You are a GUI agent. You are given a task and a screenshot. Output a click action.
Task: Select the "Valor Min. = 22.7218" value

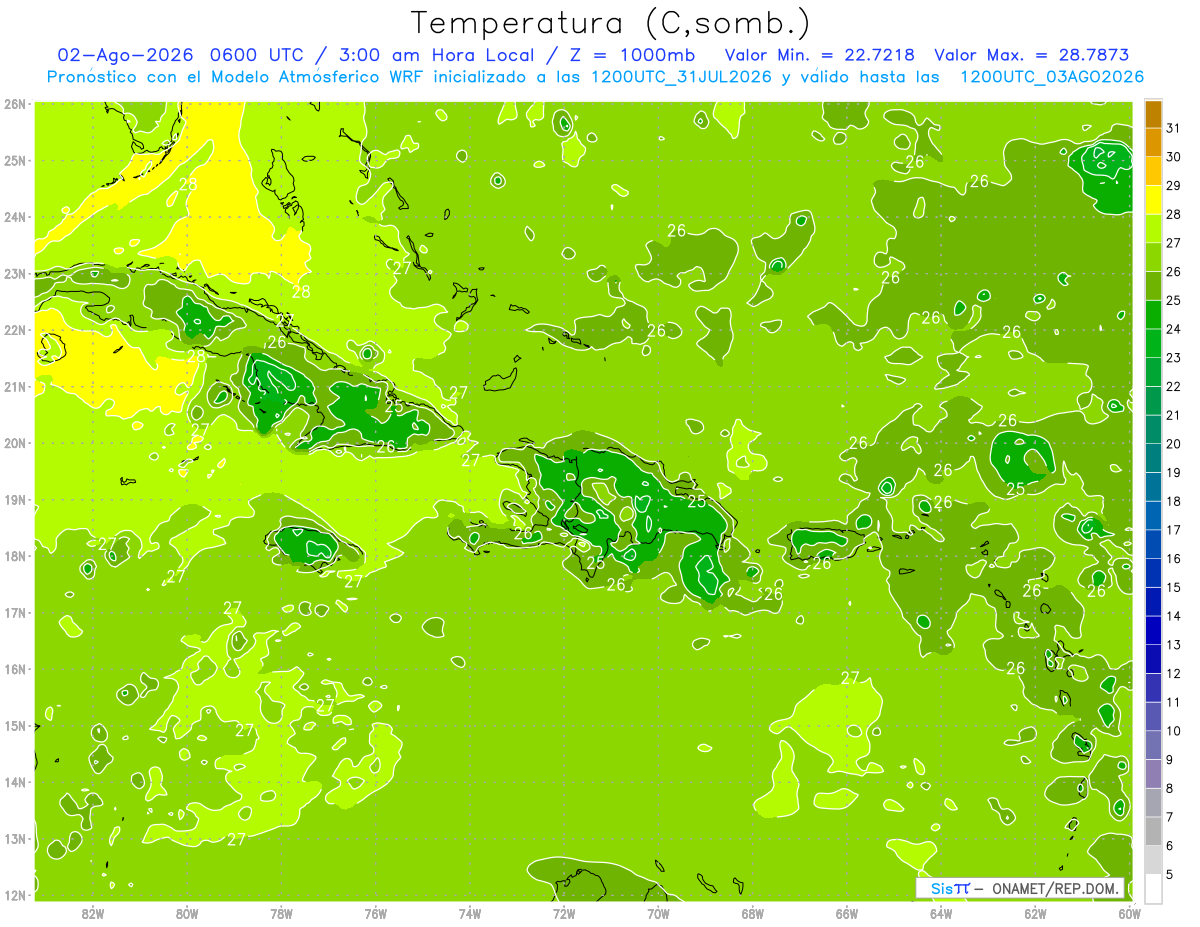pyautogui.click(x=820, y=55)
